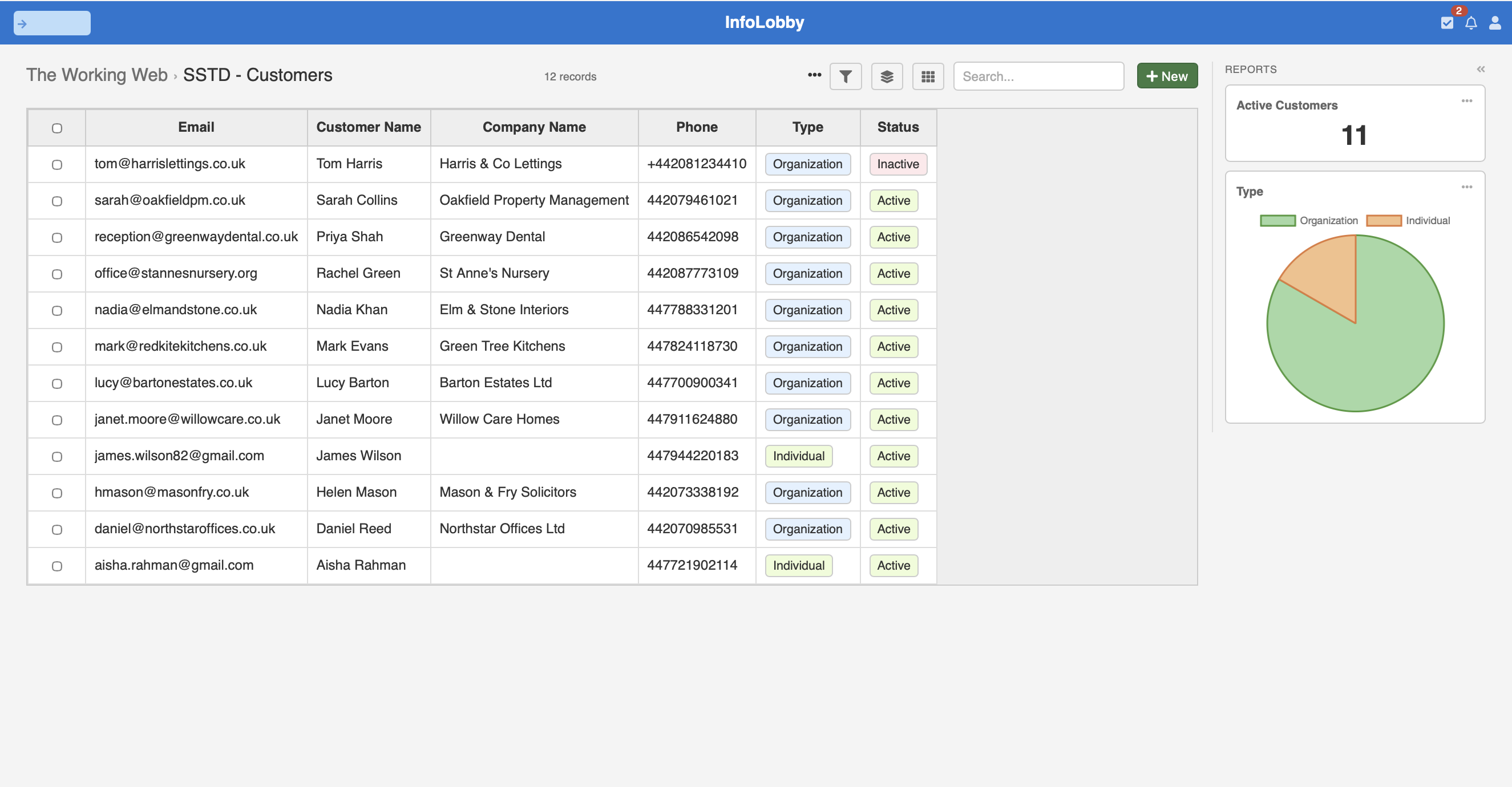Open the three-dot options next to record count
Viewport: 1512px width, 787px height.
(814, 75)
